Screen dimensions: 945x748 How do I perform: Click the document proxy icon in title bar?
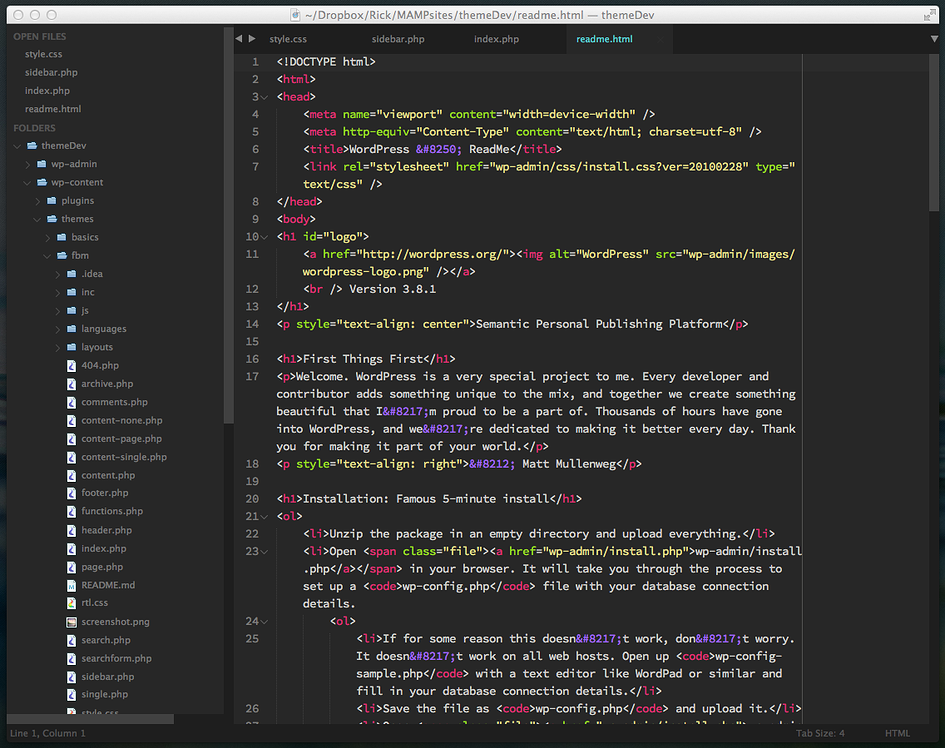pyautogui.click(x=295, y=15)
